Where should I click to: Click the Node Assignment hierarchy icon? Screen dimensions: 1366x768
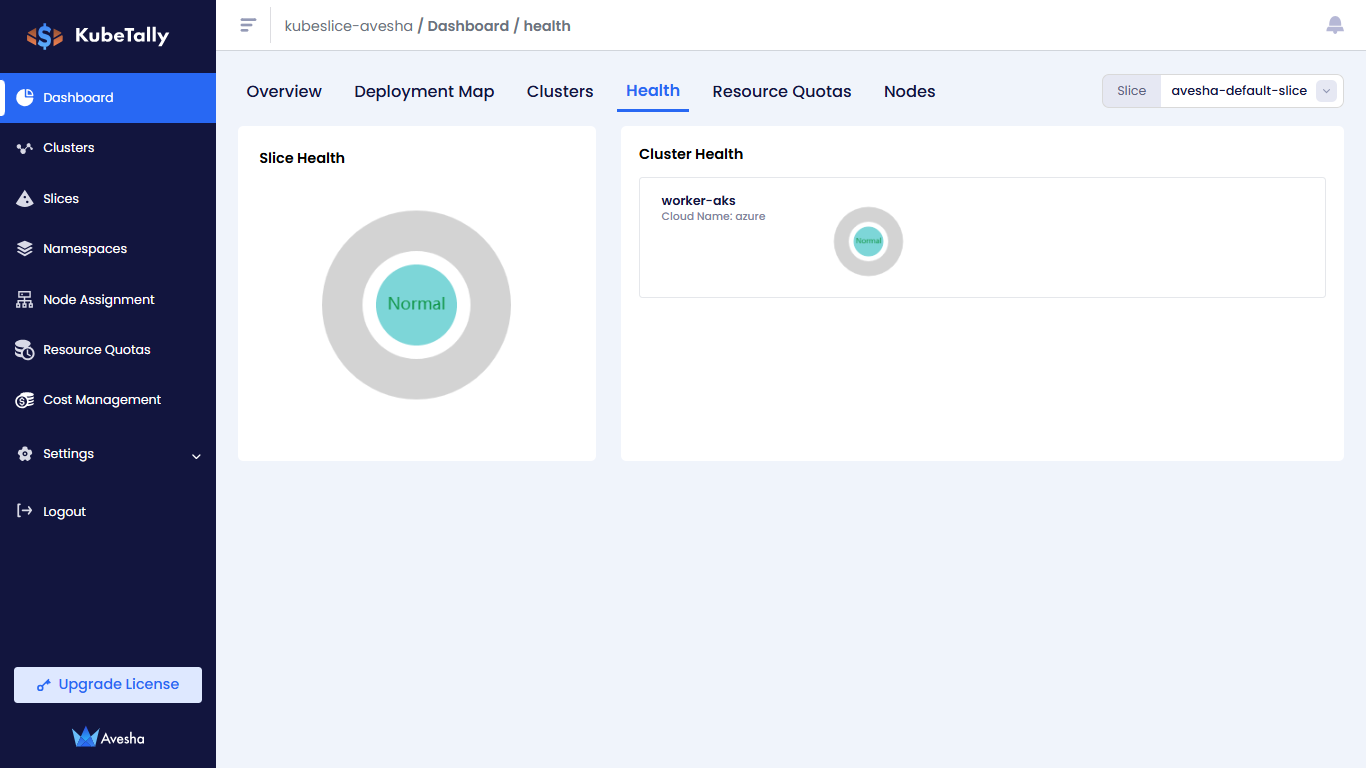(25, 299)
